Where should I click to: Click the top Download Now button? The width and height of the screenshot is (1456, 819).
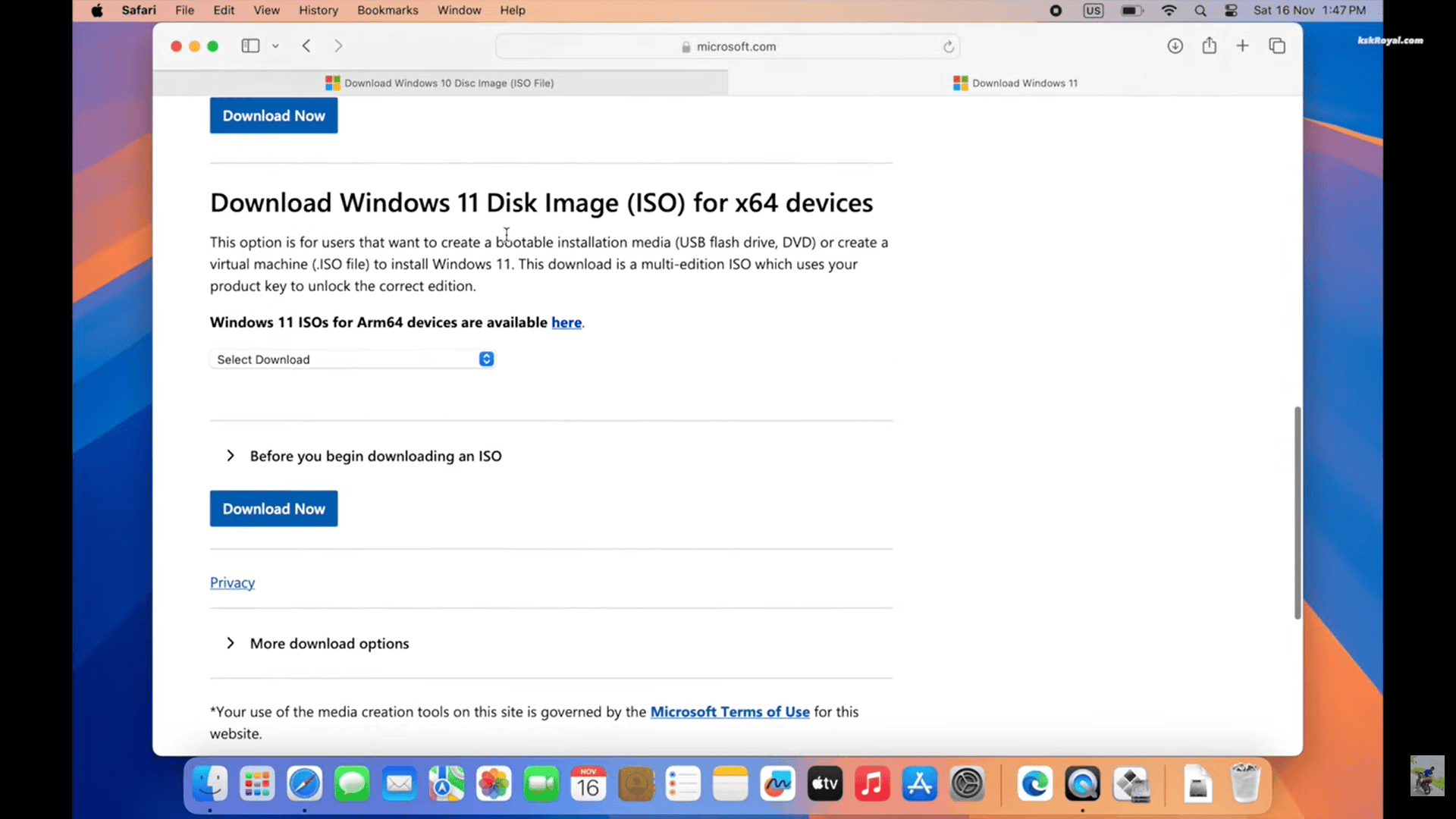click(274, 115)
